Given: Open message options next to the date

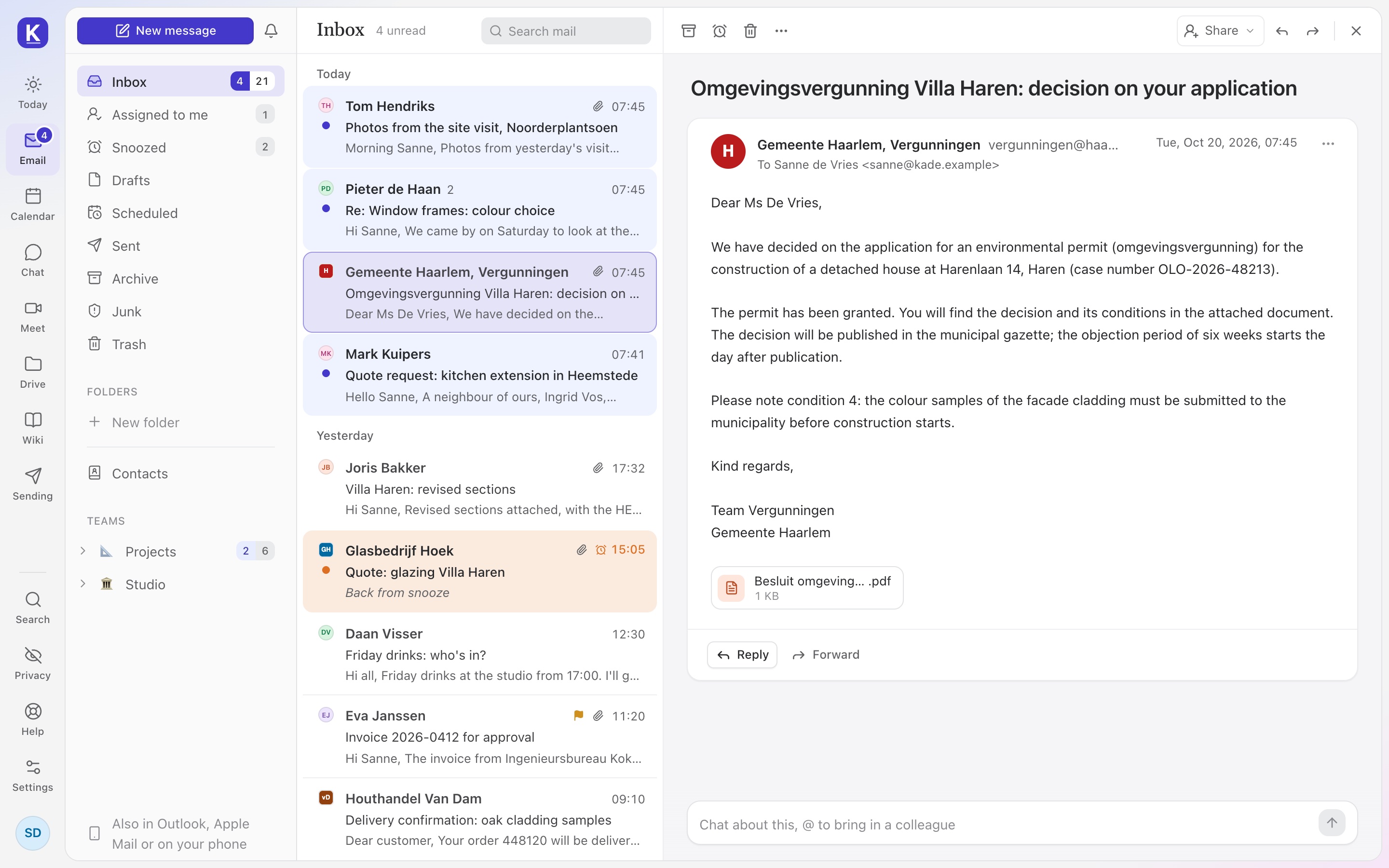Looking at the screenshot, I should coord(1328,144).
